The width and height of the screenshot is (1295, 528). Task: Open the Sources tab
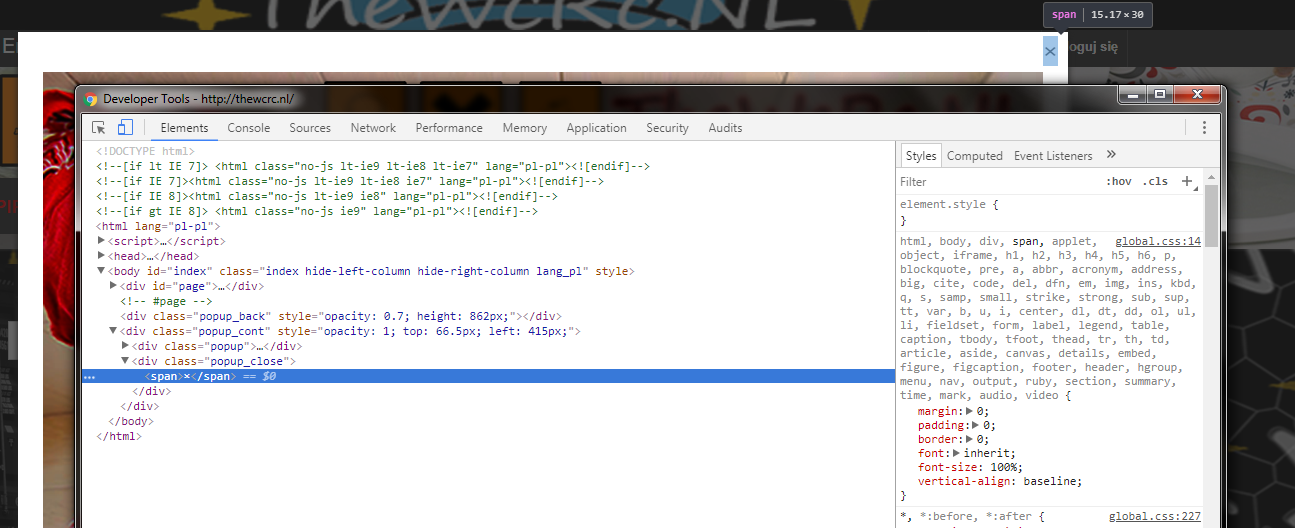coord(310,128)
